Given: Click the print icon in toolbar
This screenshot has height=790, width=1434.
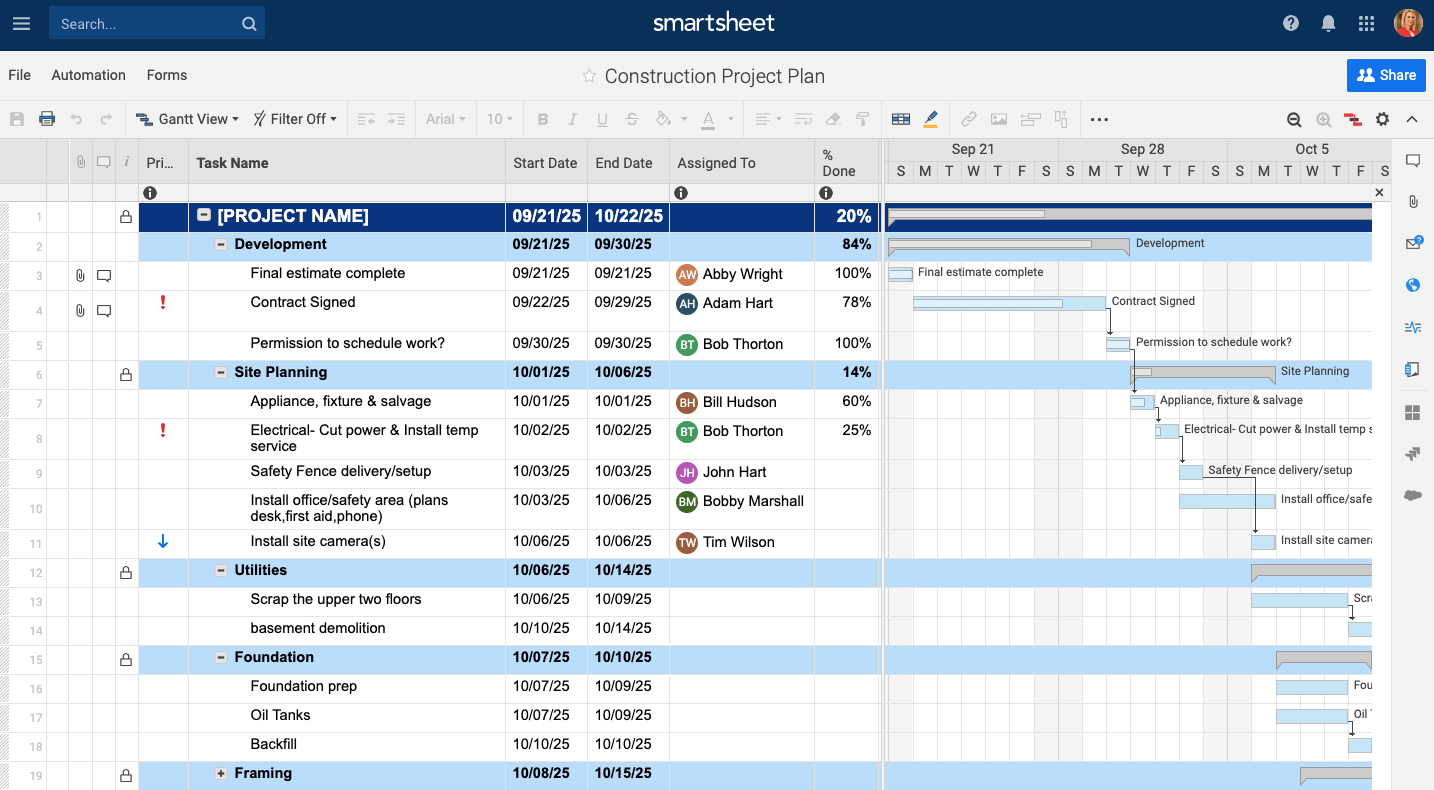Looking at the screenshot, I should pyautogui.click(x=47, y=119).
